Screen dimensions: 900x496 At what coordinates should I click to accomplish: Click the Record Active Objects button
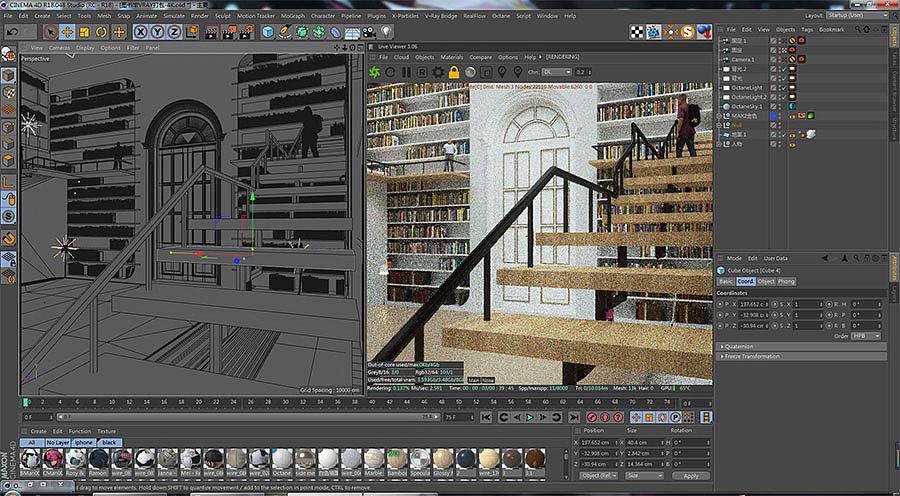592,417
